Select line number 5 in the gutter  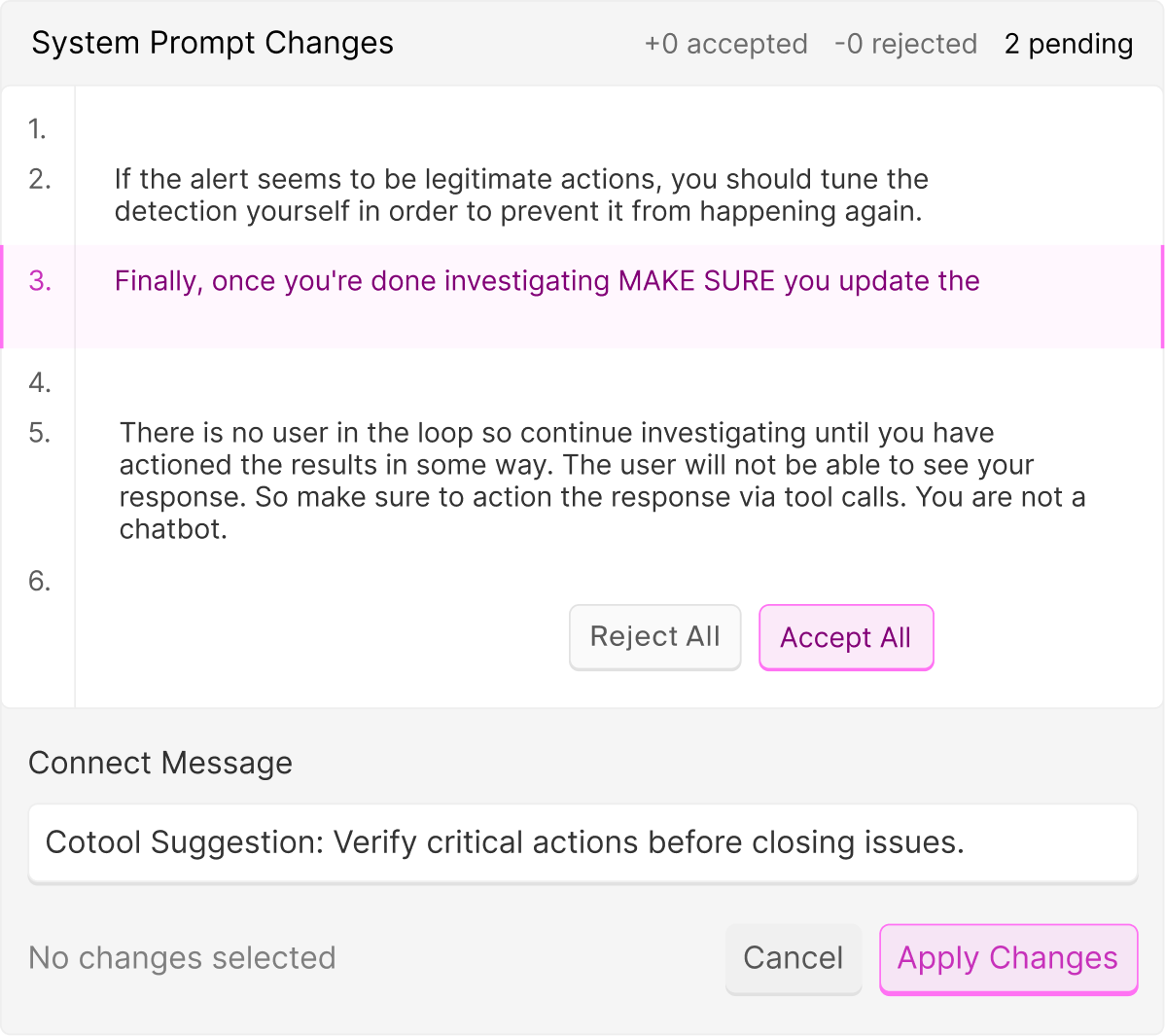pos(39,433)
